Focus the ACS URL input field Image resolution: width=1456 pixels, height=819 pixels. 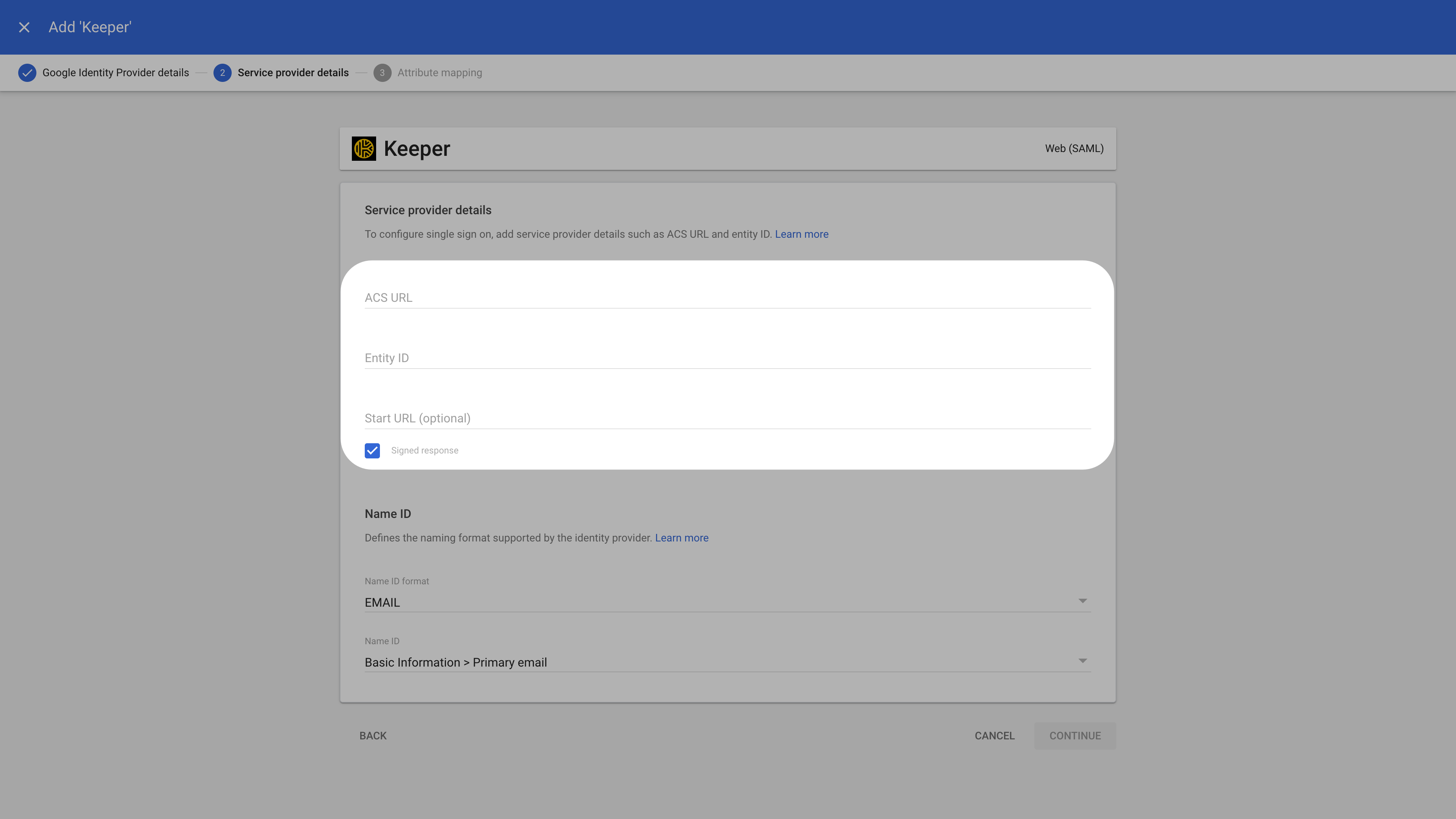(727, 298)
